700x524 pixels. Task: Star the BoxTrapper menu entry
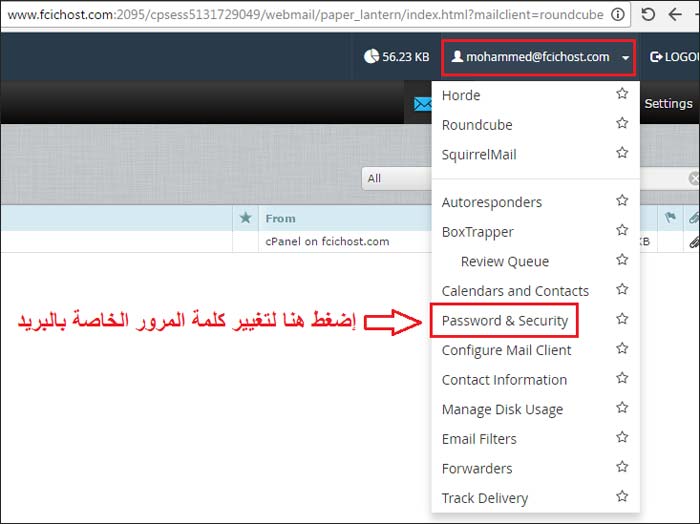click(622, 230)
